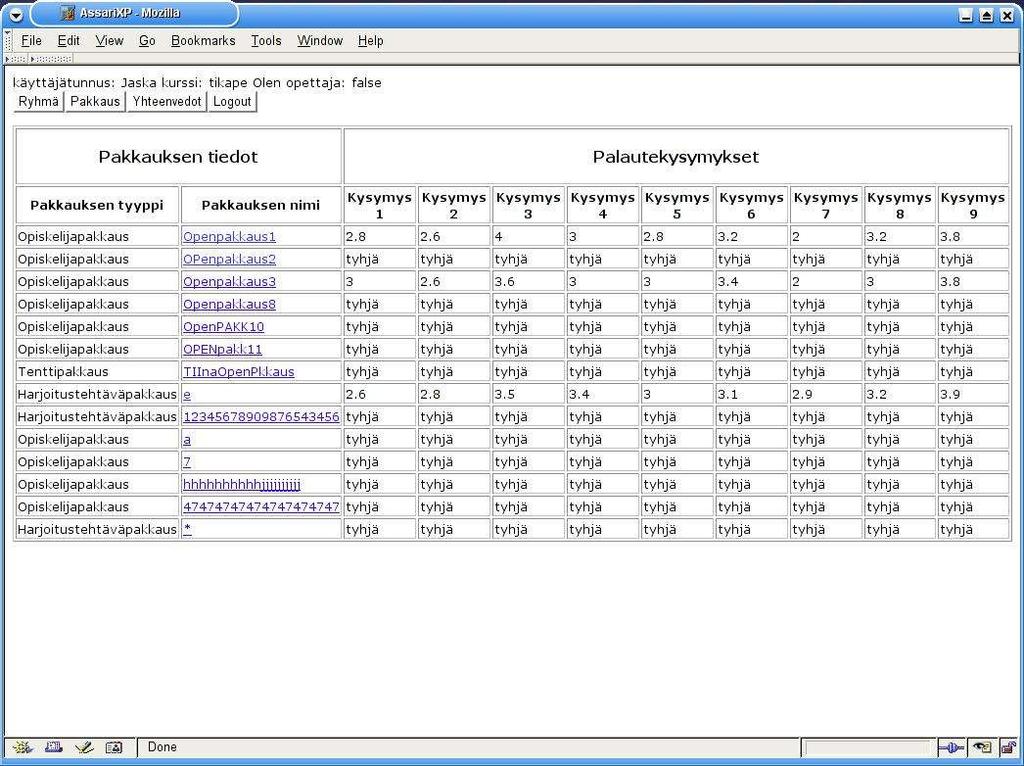1024x766 pixels.
Task: Click the online/offline plug icon
Action: pos(950,747)
